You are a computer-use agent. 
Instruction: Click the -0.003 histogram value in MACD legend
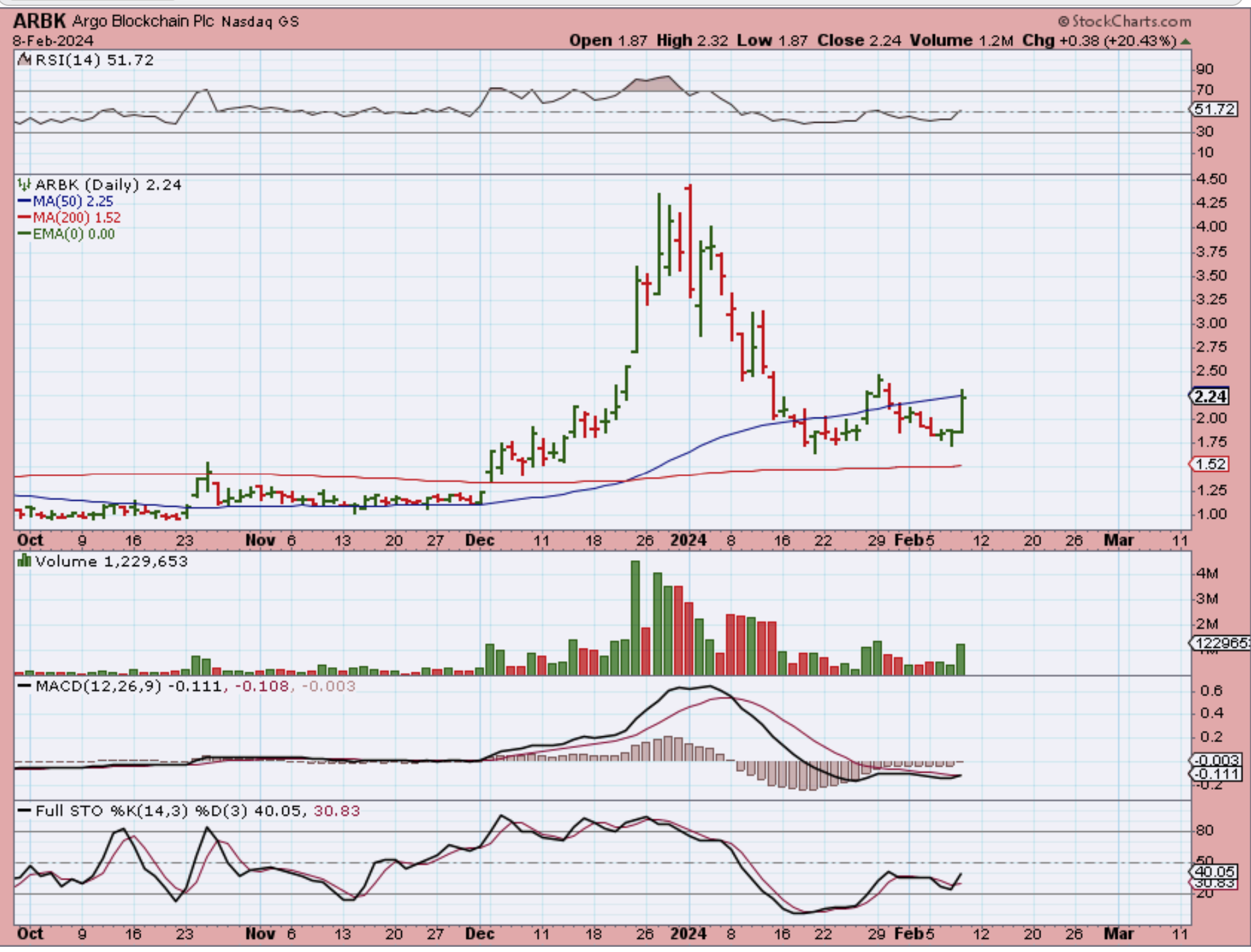coord(329,686)
